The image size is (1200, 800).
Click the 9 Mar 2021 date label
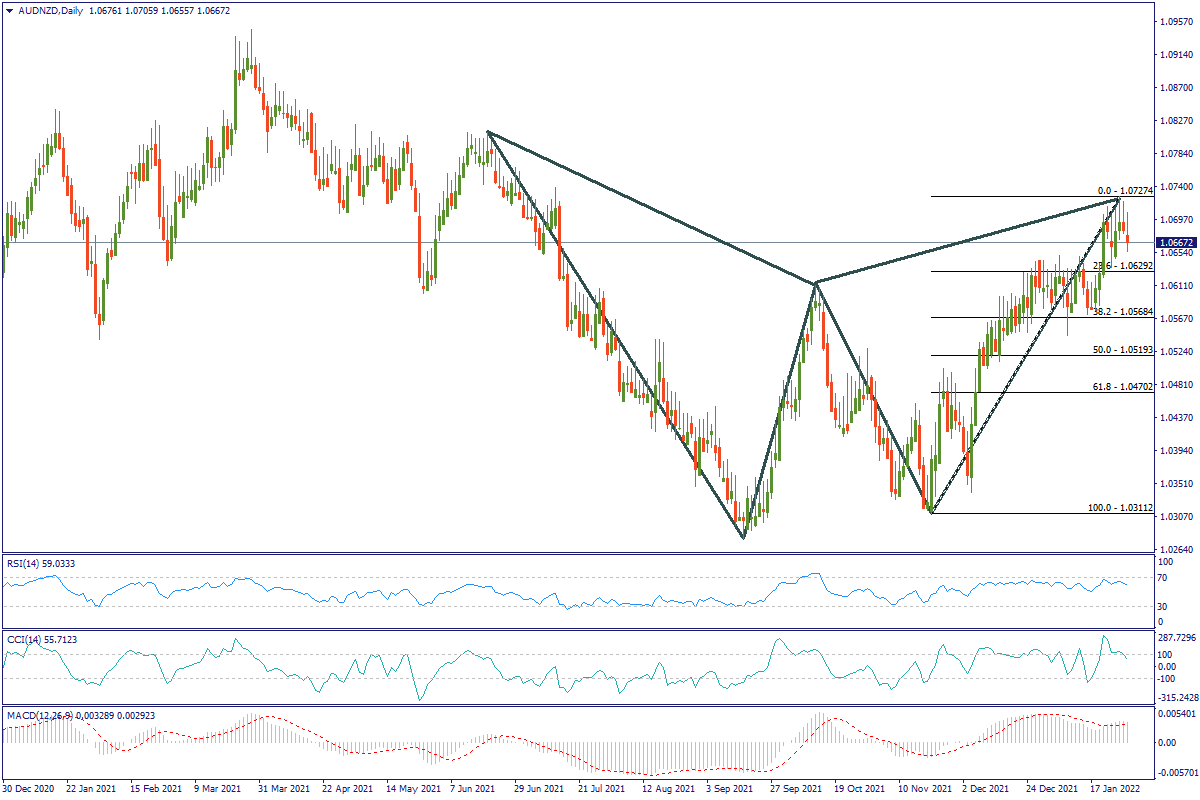click(x=216, y=789)
